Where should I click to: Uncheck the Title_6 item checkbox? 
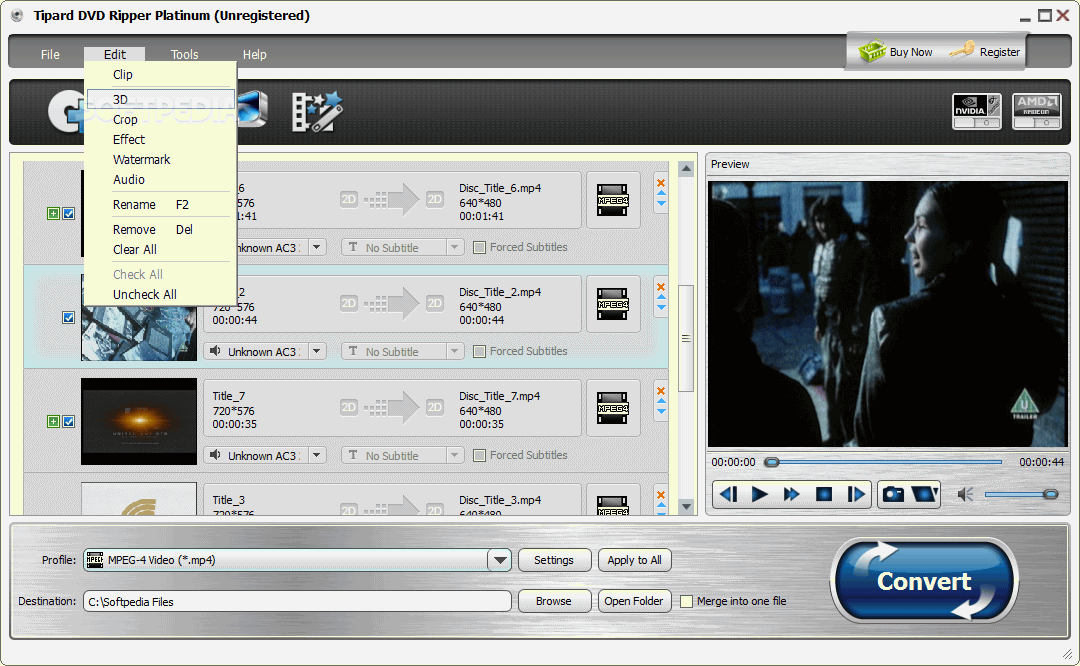[x=69, y=214]
